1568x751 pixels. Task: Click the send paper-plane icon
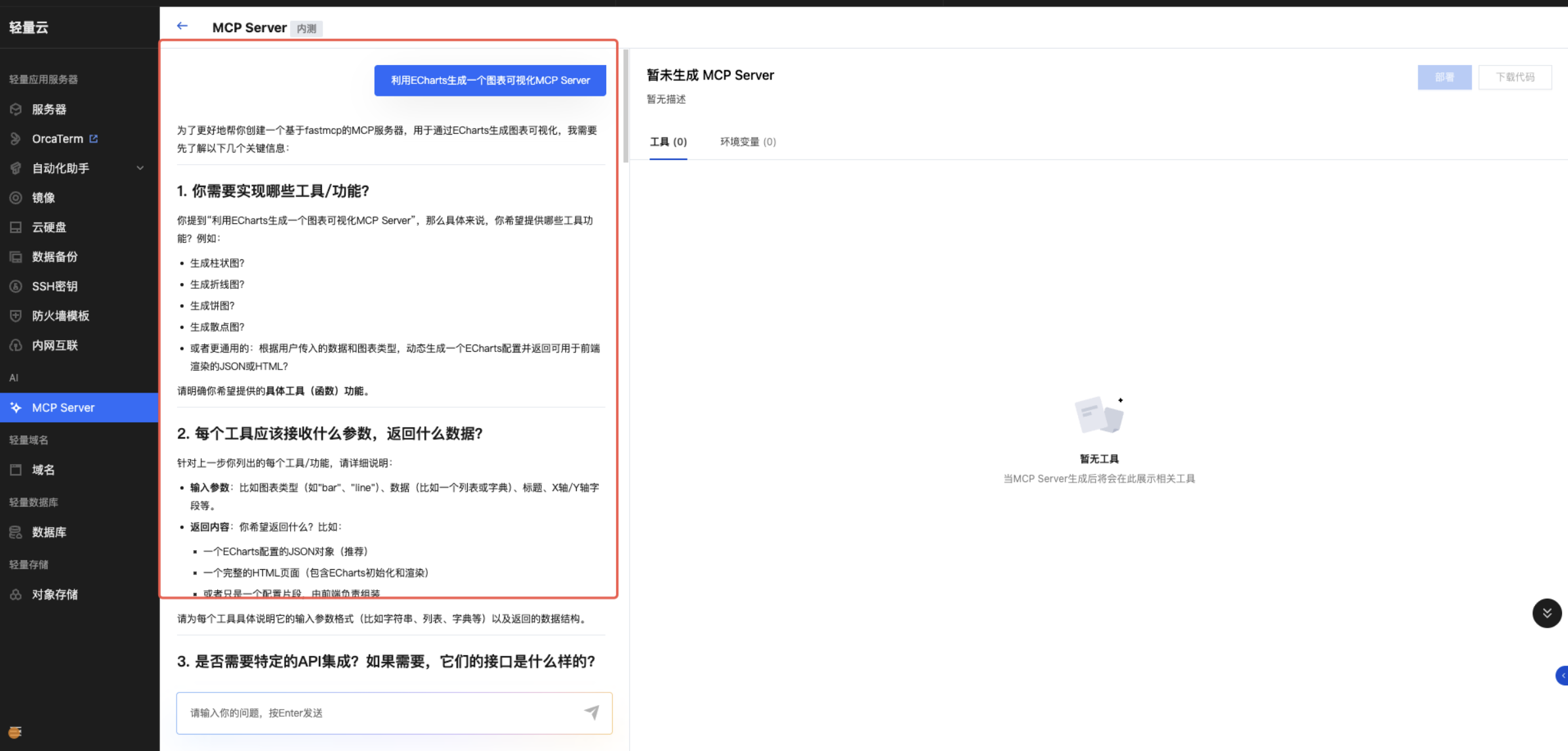(592, 712)
